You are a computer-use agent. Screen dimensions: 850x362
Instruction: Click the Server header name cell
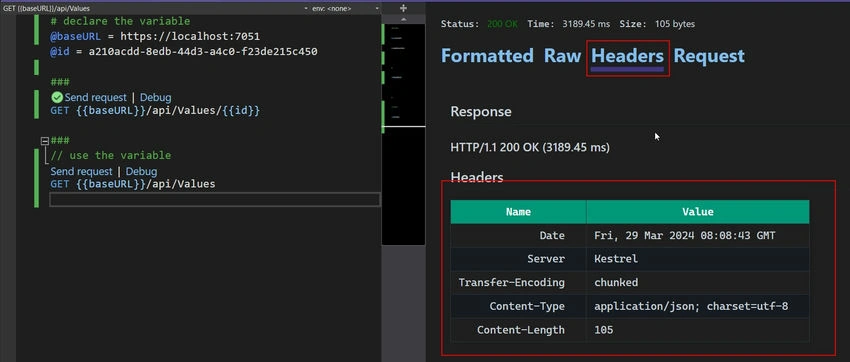(518, 259)
